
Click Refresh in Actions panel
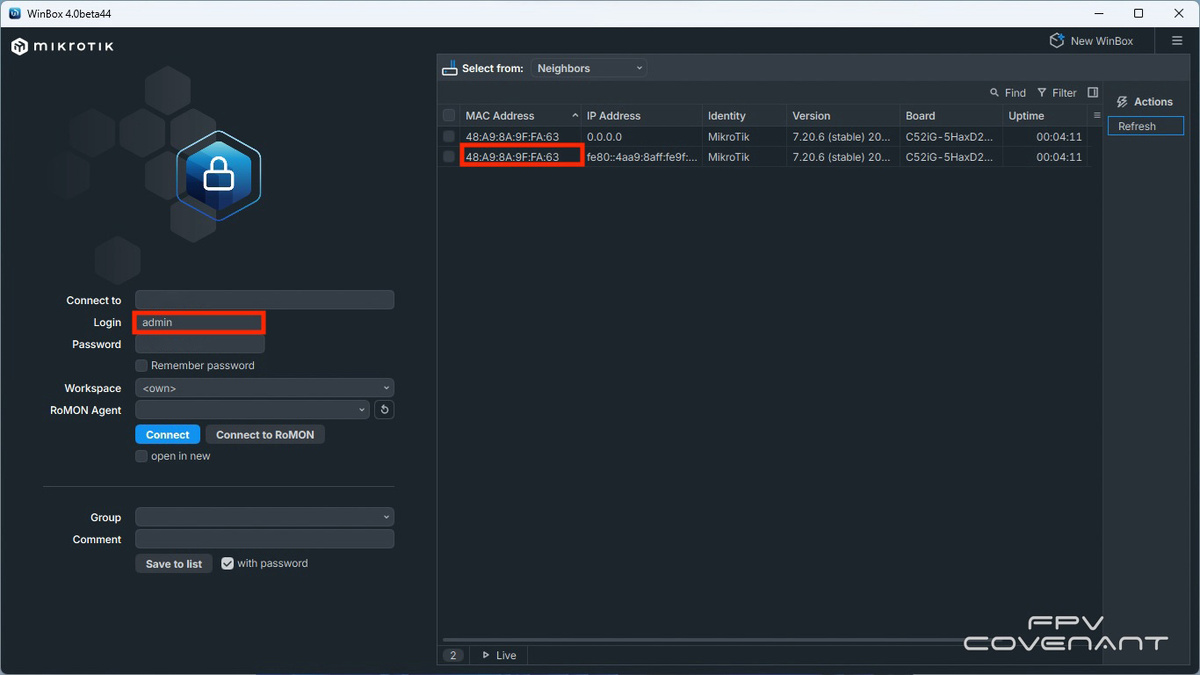1145,126
